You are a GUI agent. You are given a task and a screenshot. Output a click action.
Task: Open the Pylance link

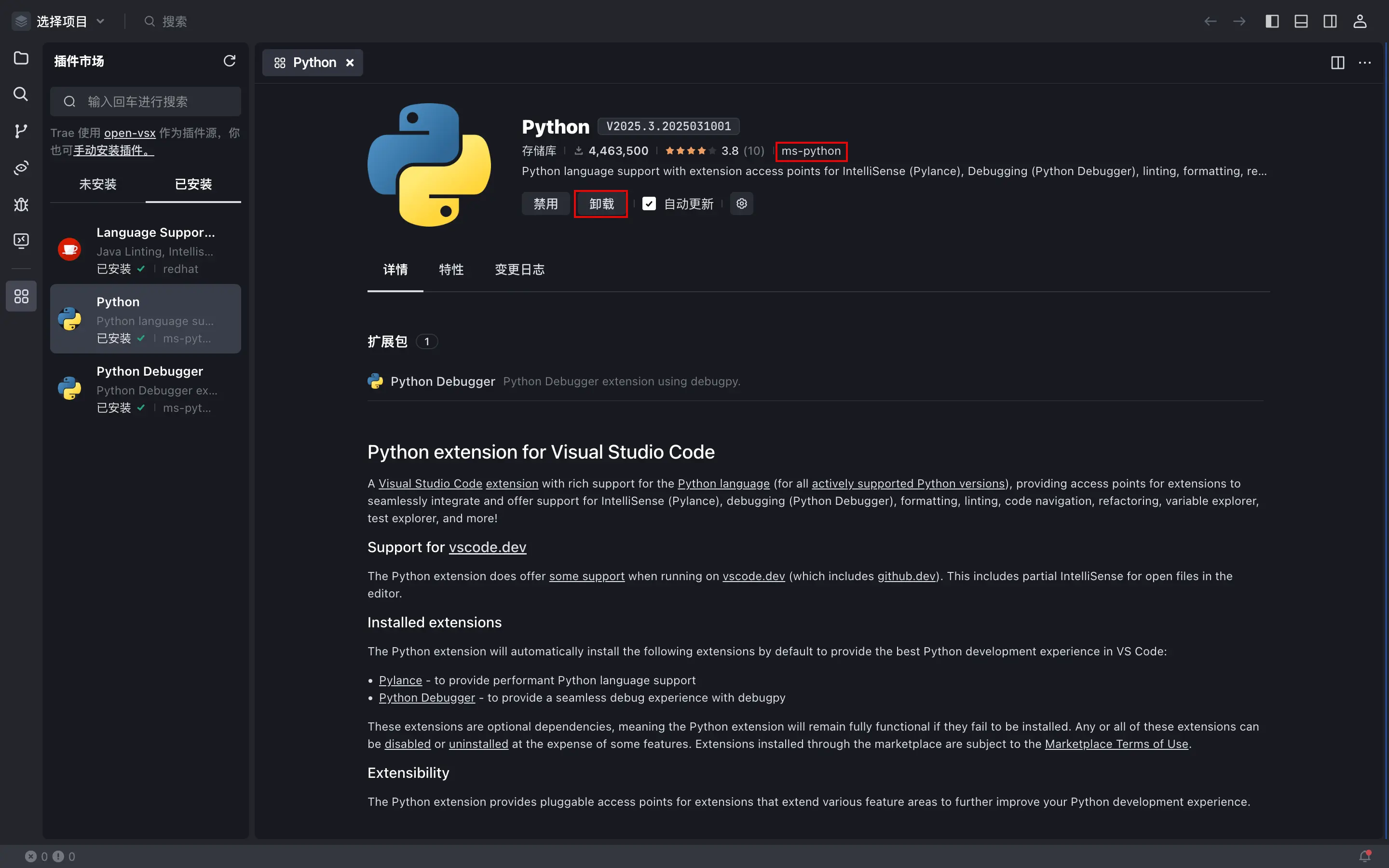[x=400, y=680]
